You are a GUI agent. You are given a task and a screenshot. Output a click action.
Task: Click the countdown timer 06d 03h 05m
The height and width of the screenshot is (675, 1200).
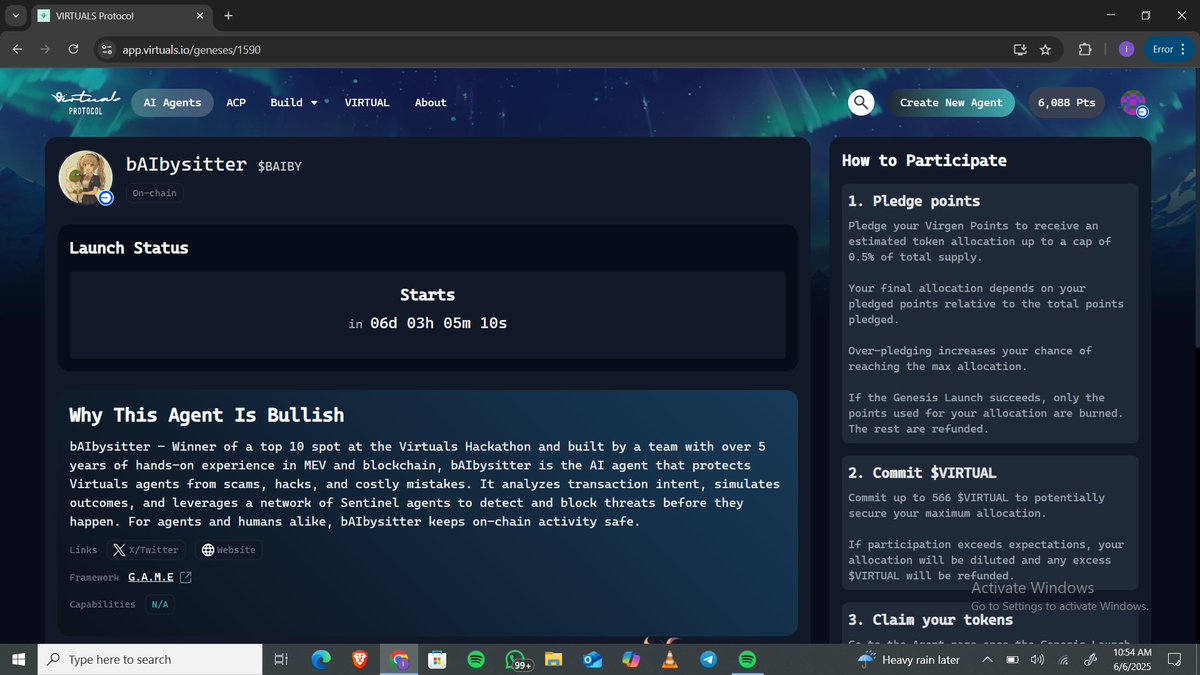point(438,324)
